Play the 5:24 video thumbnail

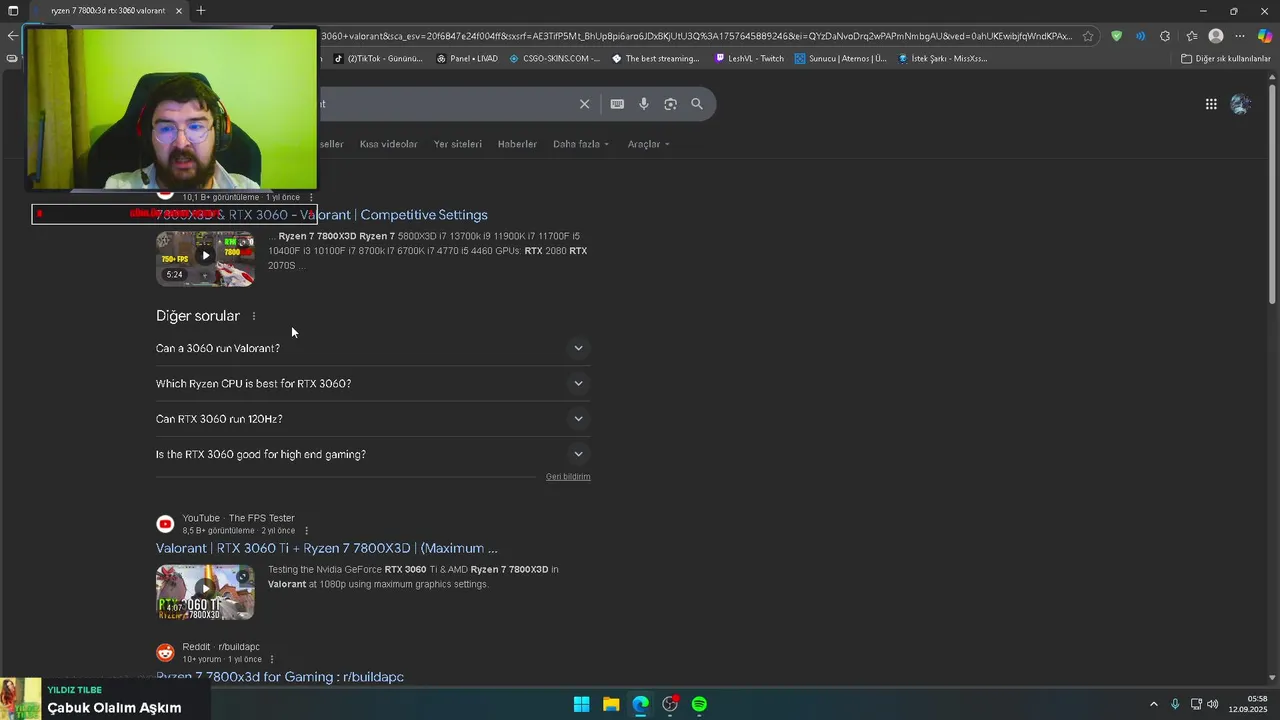205,258
